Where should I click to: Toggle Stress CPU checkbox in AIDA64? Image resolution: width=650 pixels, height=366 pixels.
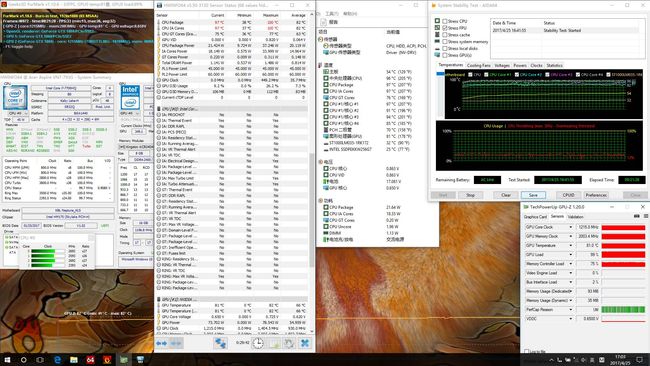[x=444, y=21]
